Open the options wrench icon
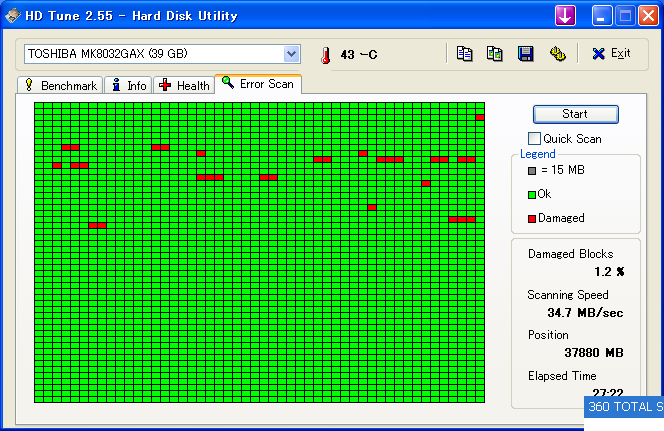664x431 pixels. (x=557, y=54)
